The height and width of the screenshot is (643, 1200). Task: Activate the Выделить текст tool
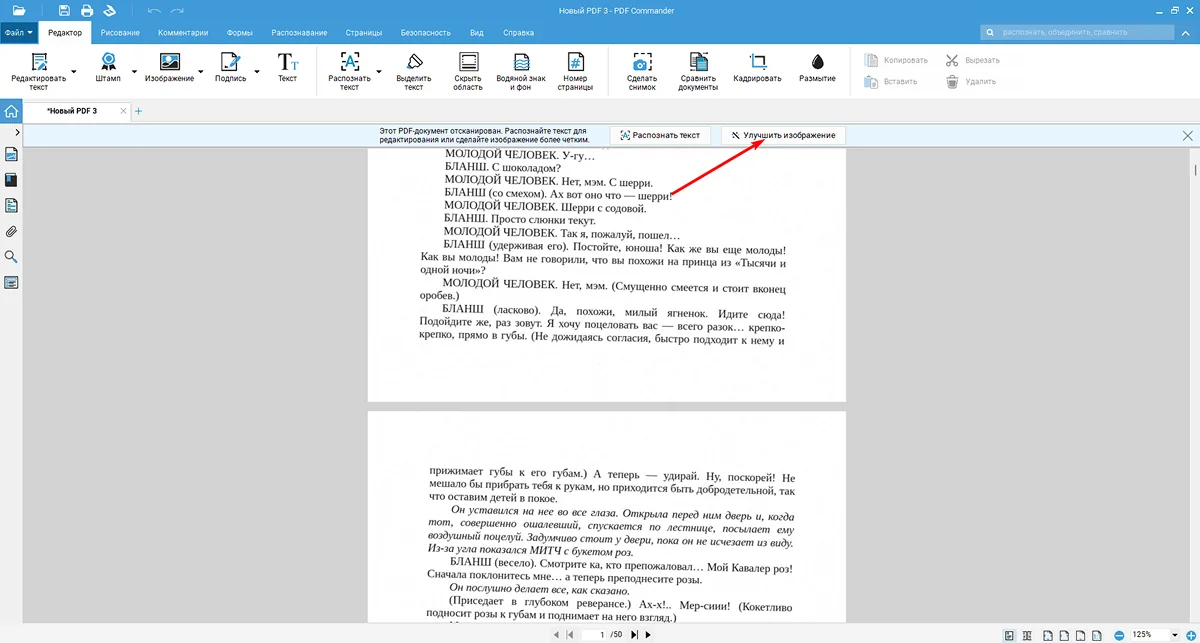414,71
